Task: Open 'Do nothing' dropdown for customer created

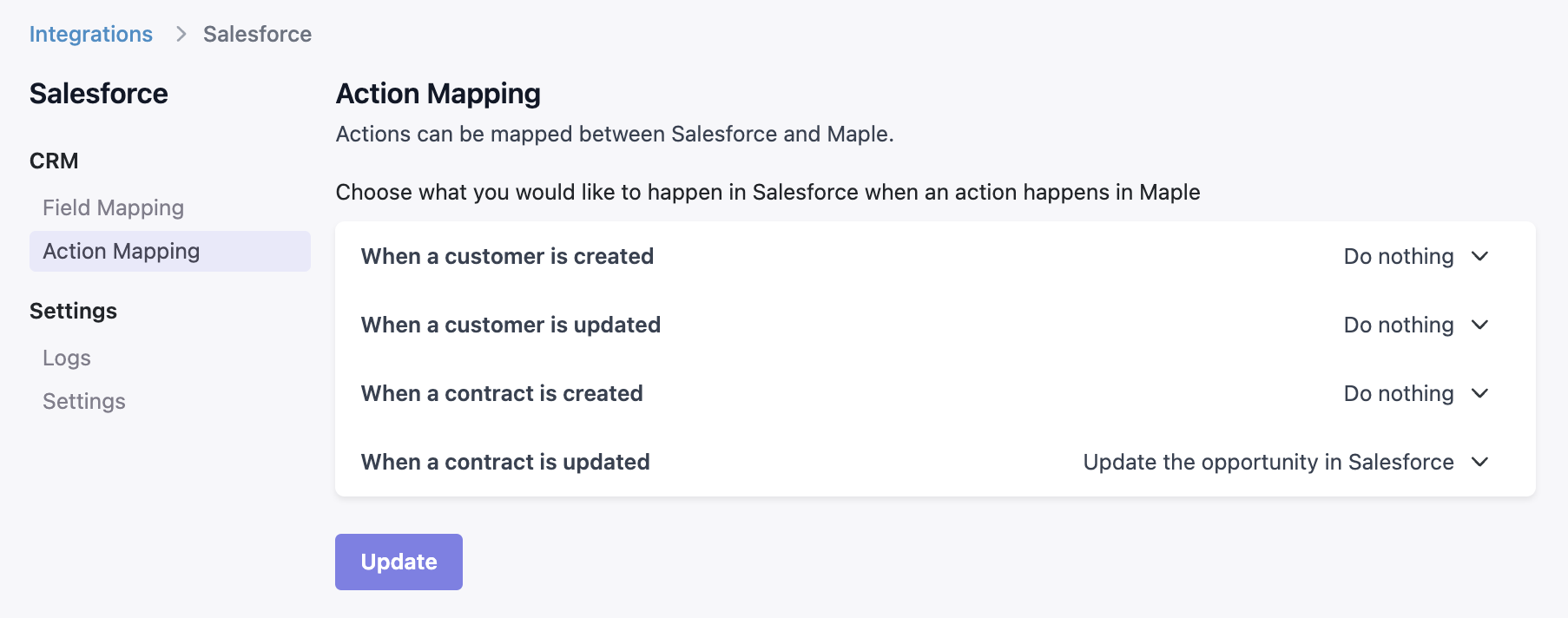Action: click(1399, 256)
